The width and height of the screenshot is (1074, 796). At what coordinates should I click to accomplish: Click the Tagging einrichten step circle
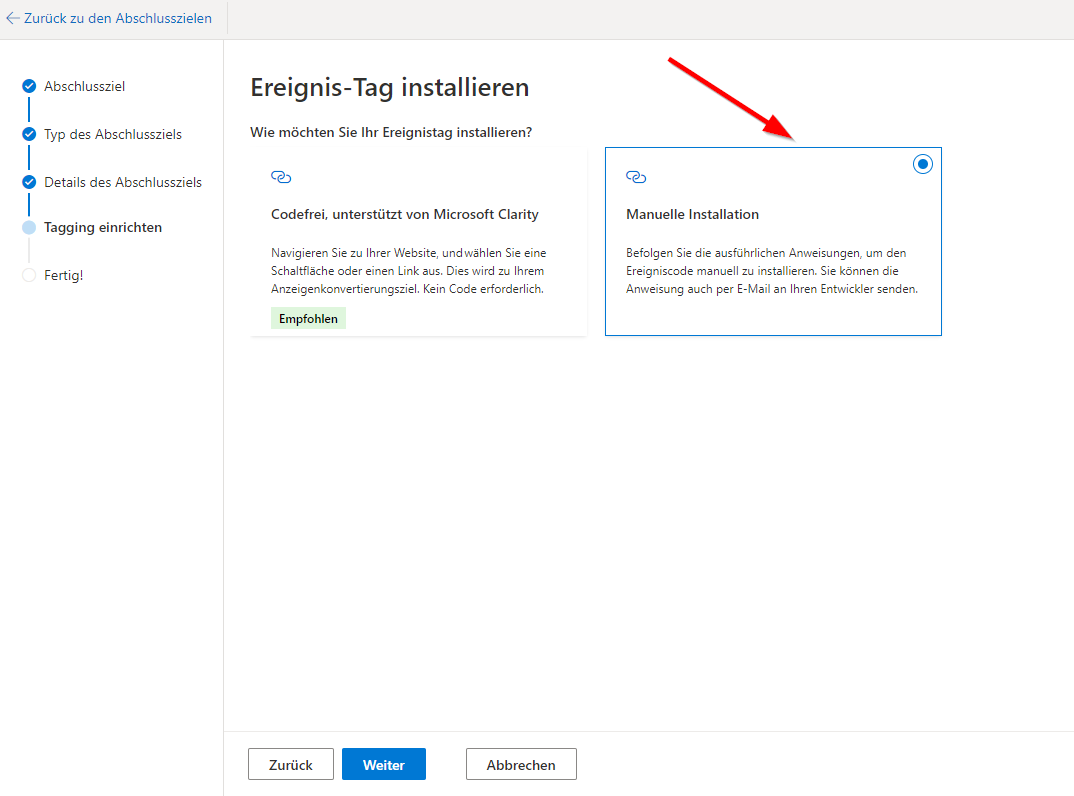(29, 227)
